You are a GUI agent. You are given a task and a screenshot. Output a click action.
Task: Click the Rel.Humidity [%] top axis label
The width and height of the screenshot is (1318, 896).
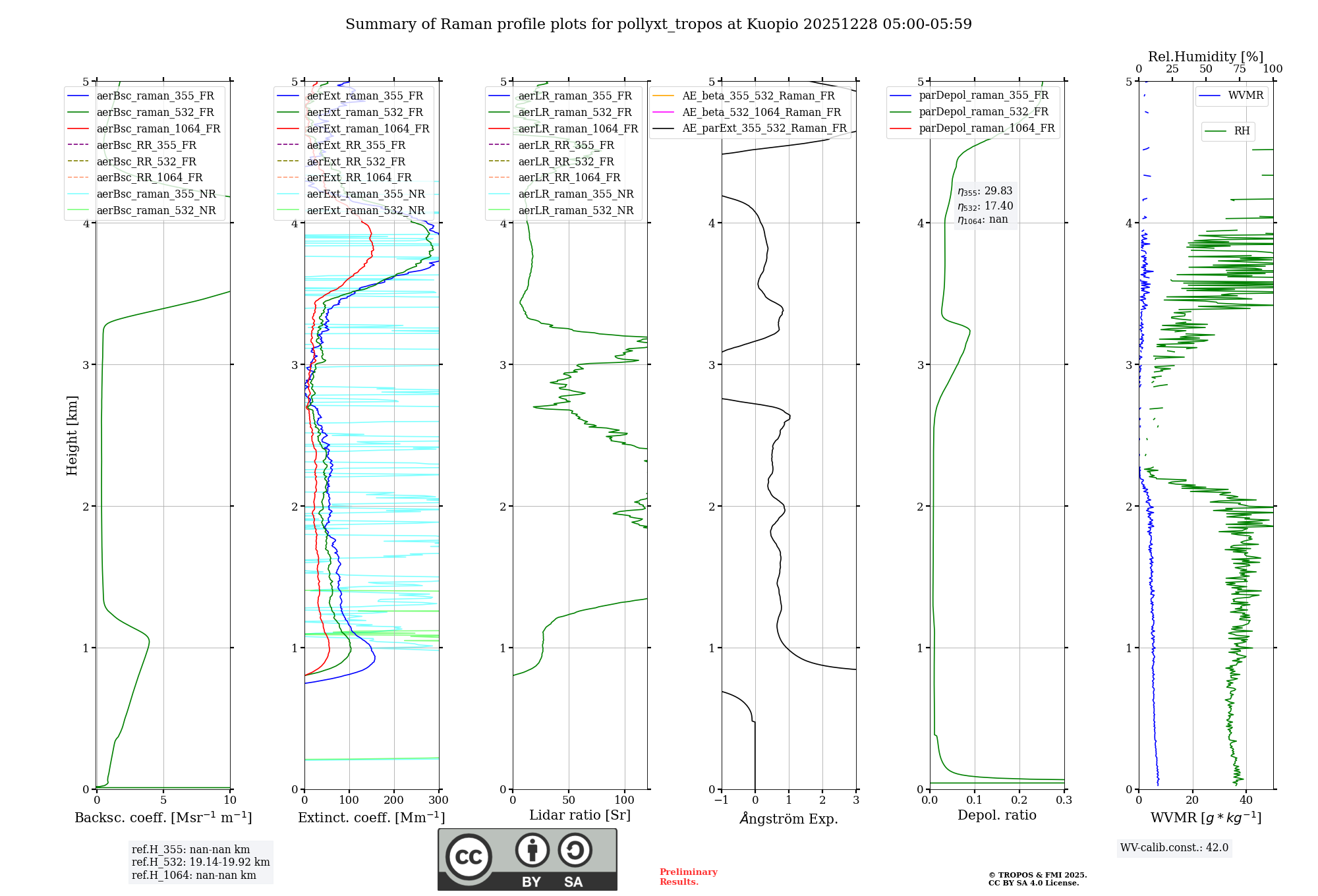[x=1205, y=57]
